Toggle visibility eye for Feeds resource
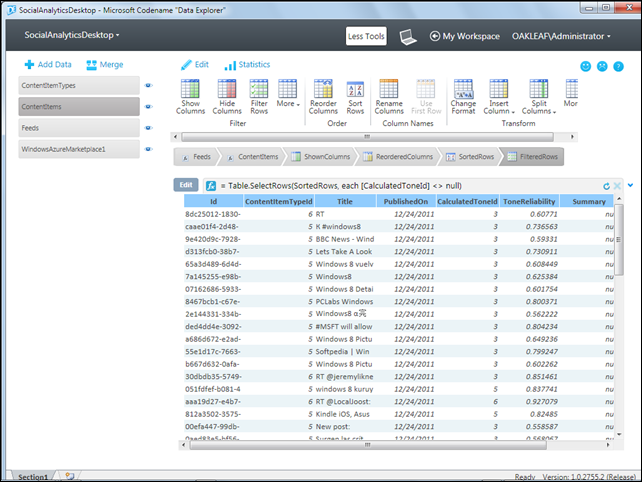642x482 pixels. point(149,129)
